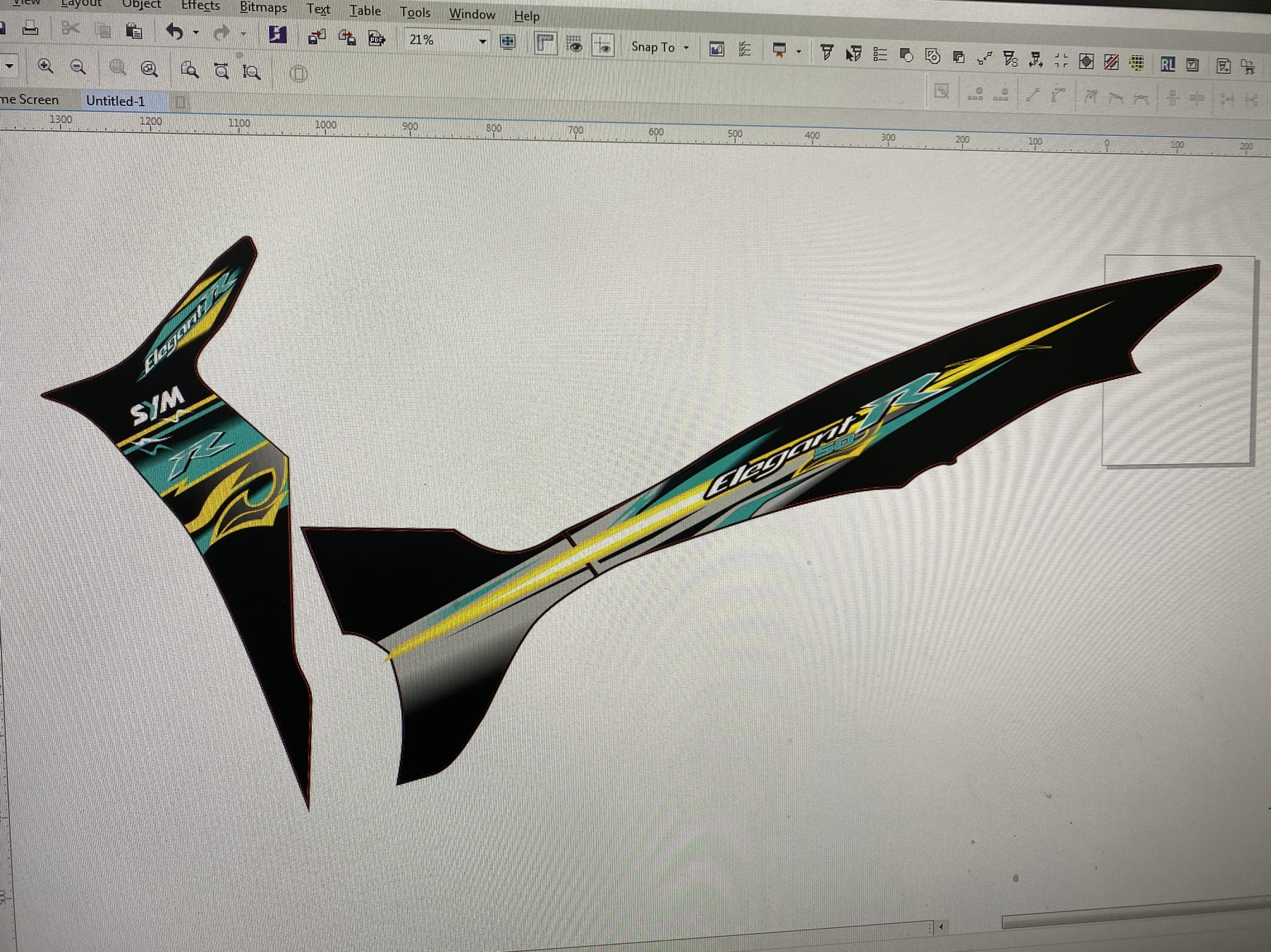1271x952 pixels.
Task: Click the Welcome Screen icon beside Snap To
Action: point(716,49)
